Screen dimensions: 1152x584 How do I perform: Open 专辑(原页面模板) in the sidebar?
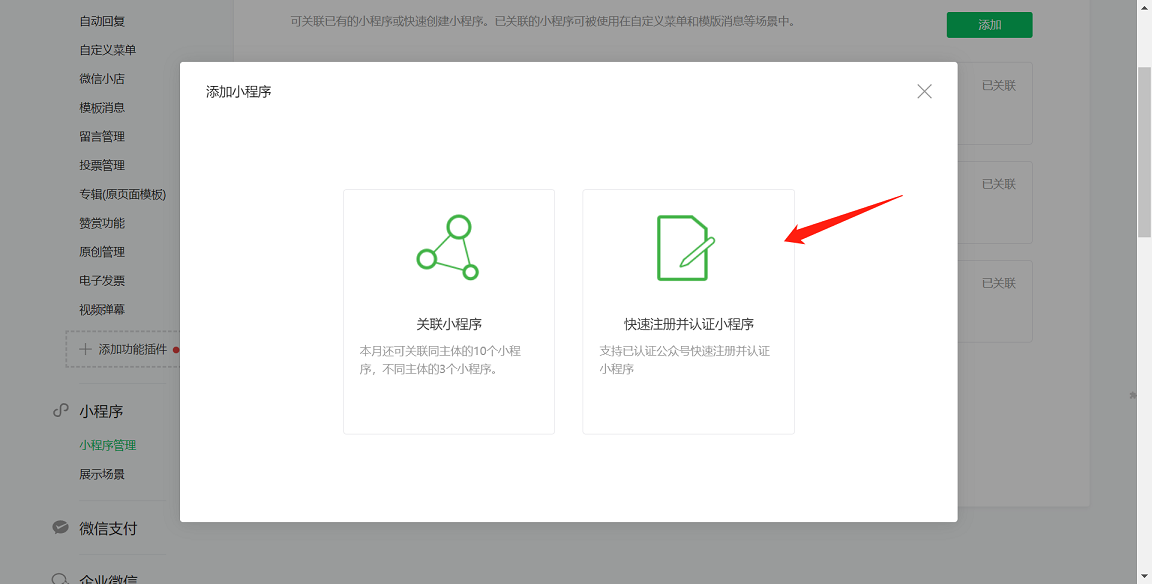click(123, 195)
